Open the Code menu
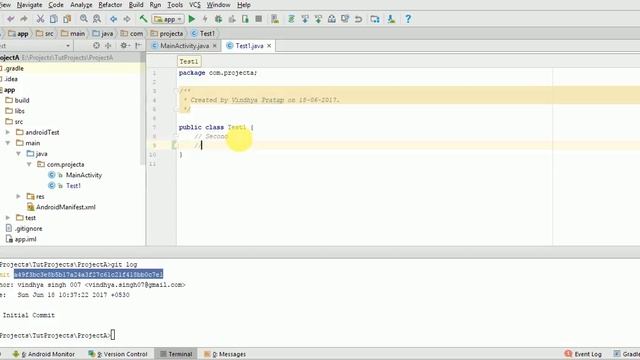This screenshot has width=640, height=360. click(x=56, y=5)
